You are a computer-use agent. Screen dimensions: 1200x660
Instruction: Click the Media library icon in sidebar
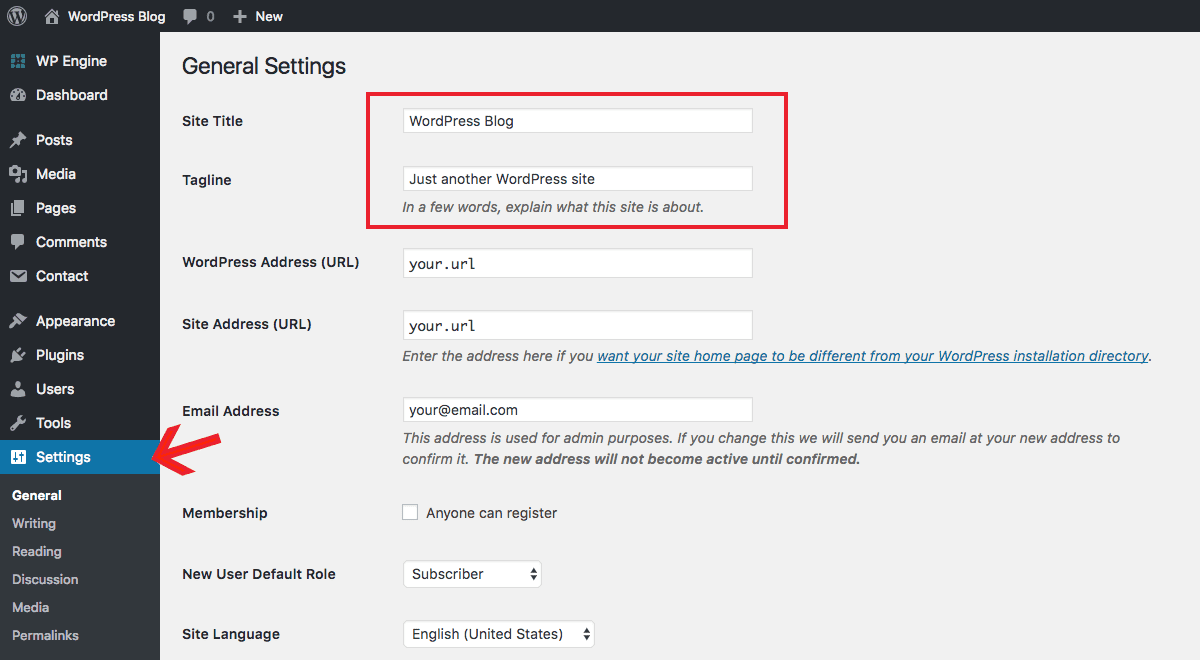pyautogui.click(x=18, y=174)
